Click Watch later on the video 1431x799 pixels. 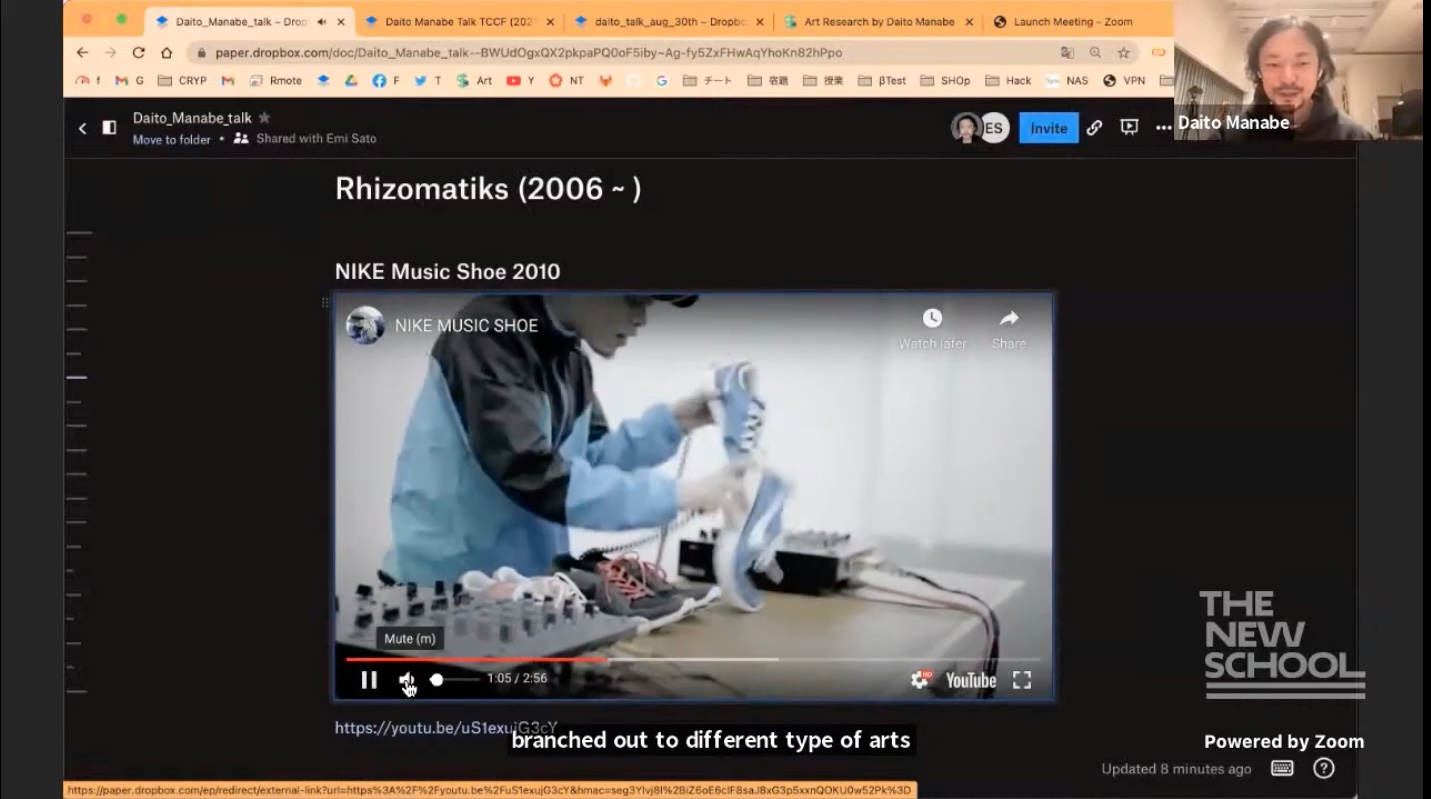(x=932, y=329)
